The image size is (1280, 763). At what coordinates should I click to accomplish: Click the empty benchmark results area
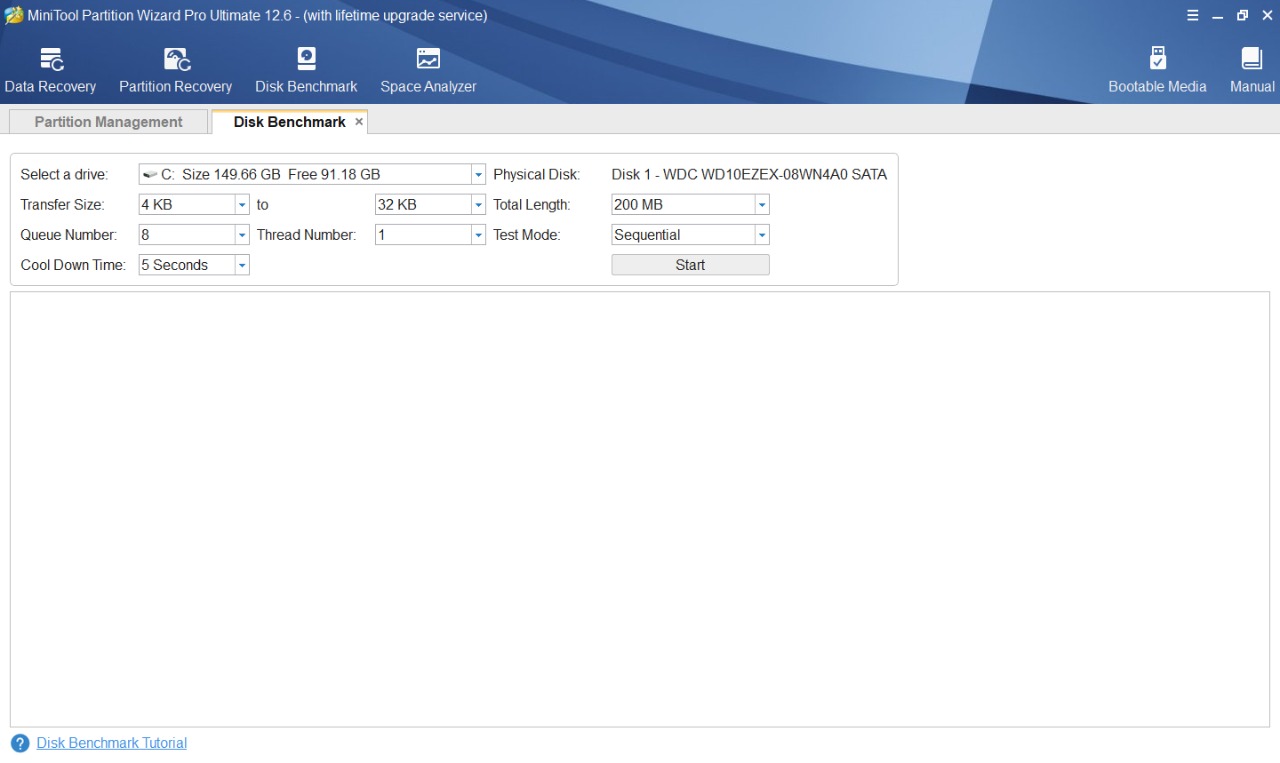[x=640, y=509]
